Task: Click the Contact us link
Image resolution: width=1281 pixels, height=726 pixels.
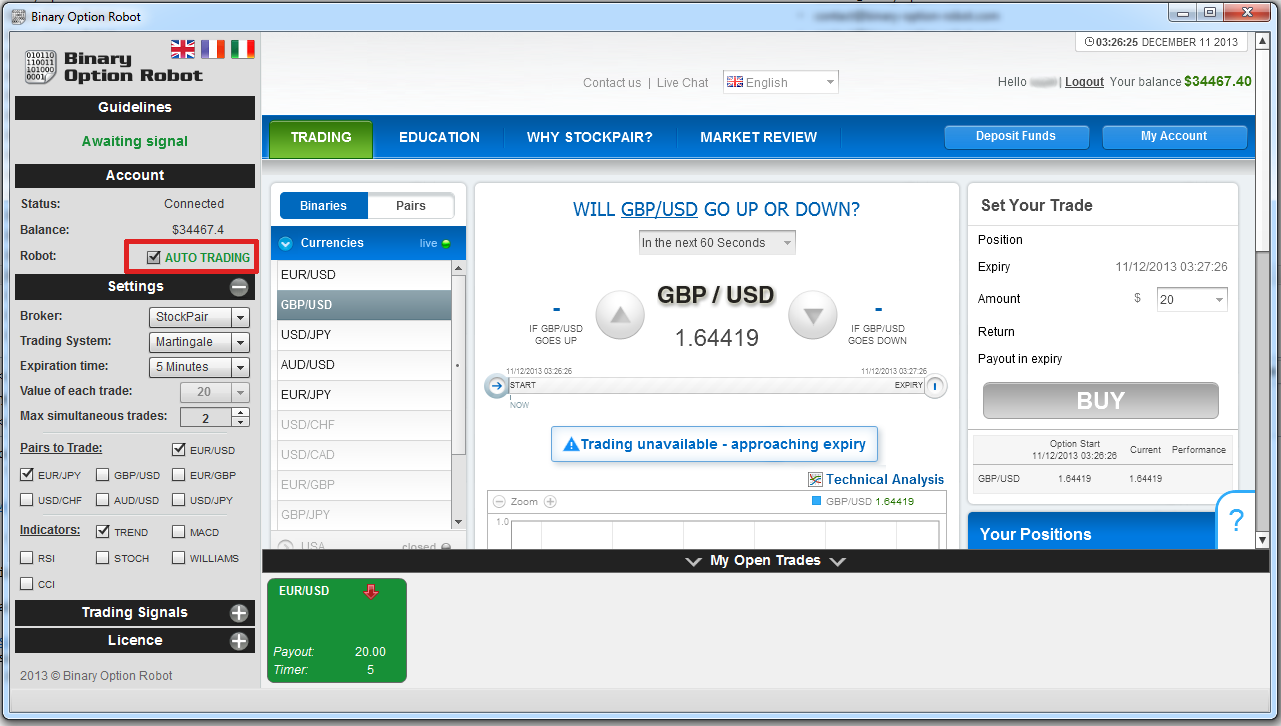Action: pyautogui.click(x=612, y=83)
